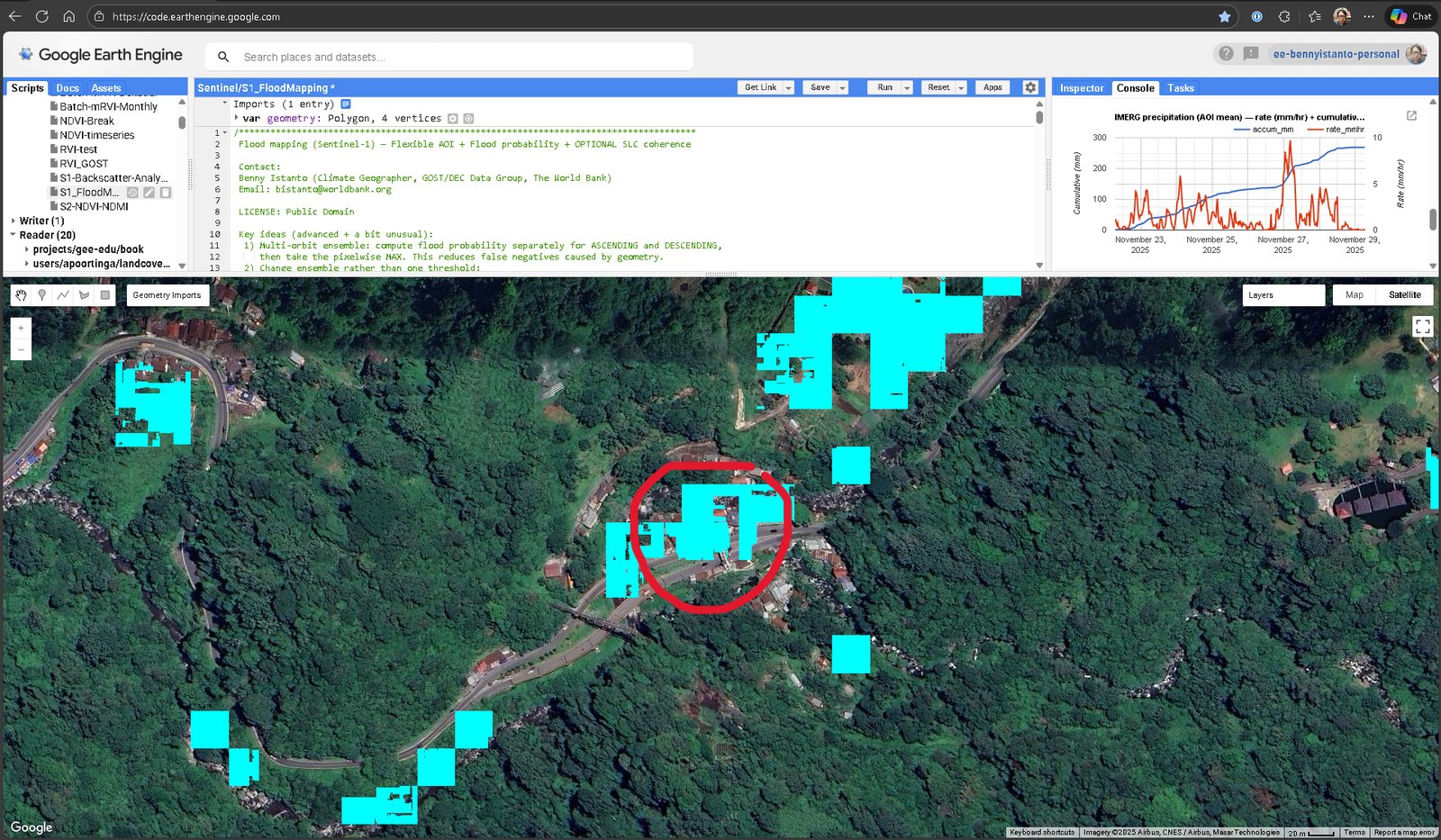Zoom out the map with minus button

21,349
